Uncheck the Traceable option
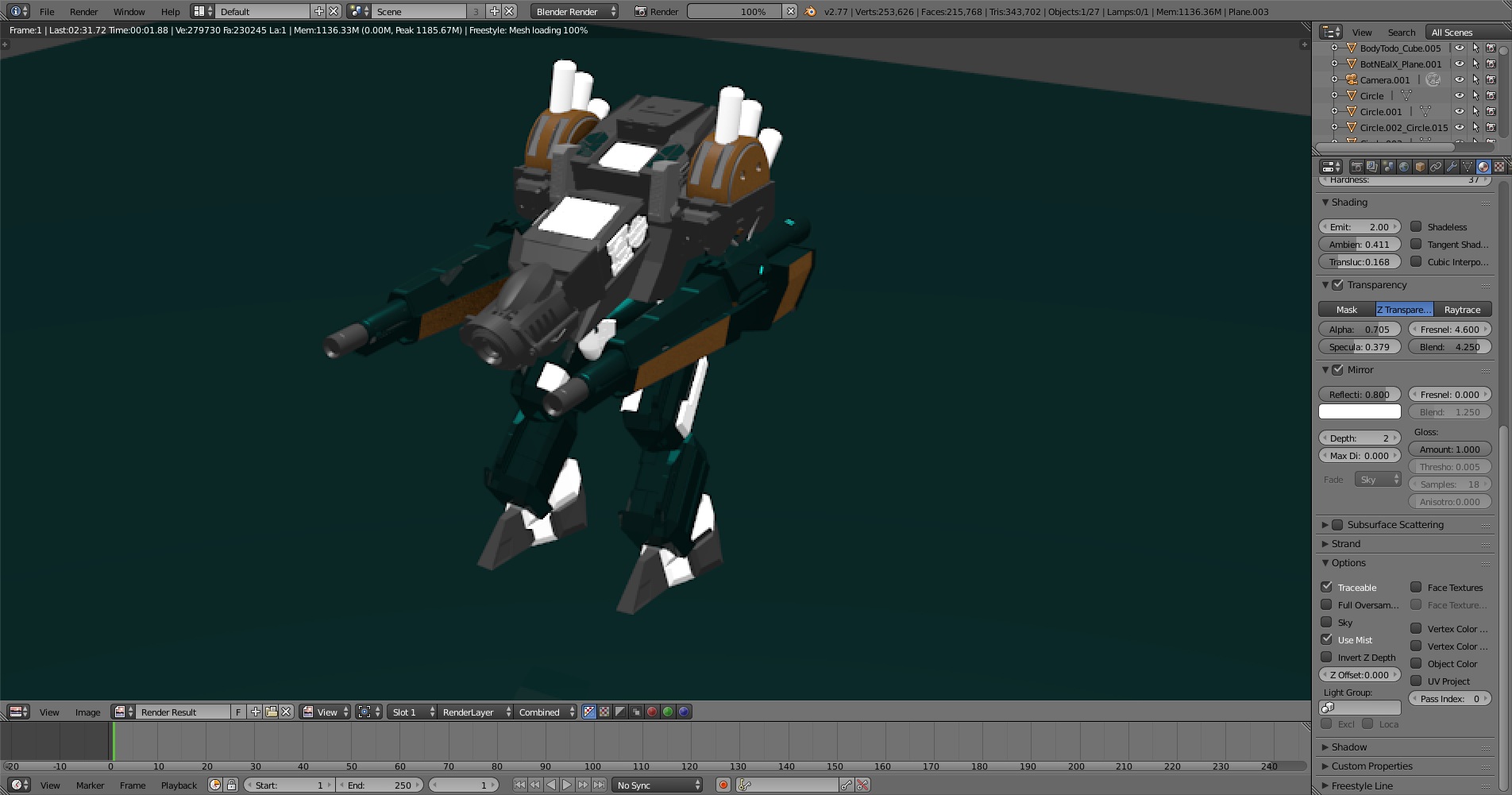 point(1326,587)
